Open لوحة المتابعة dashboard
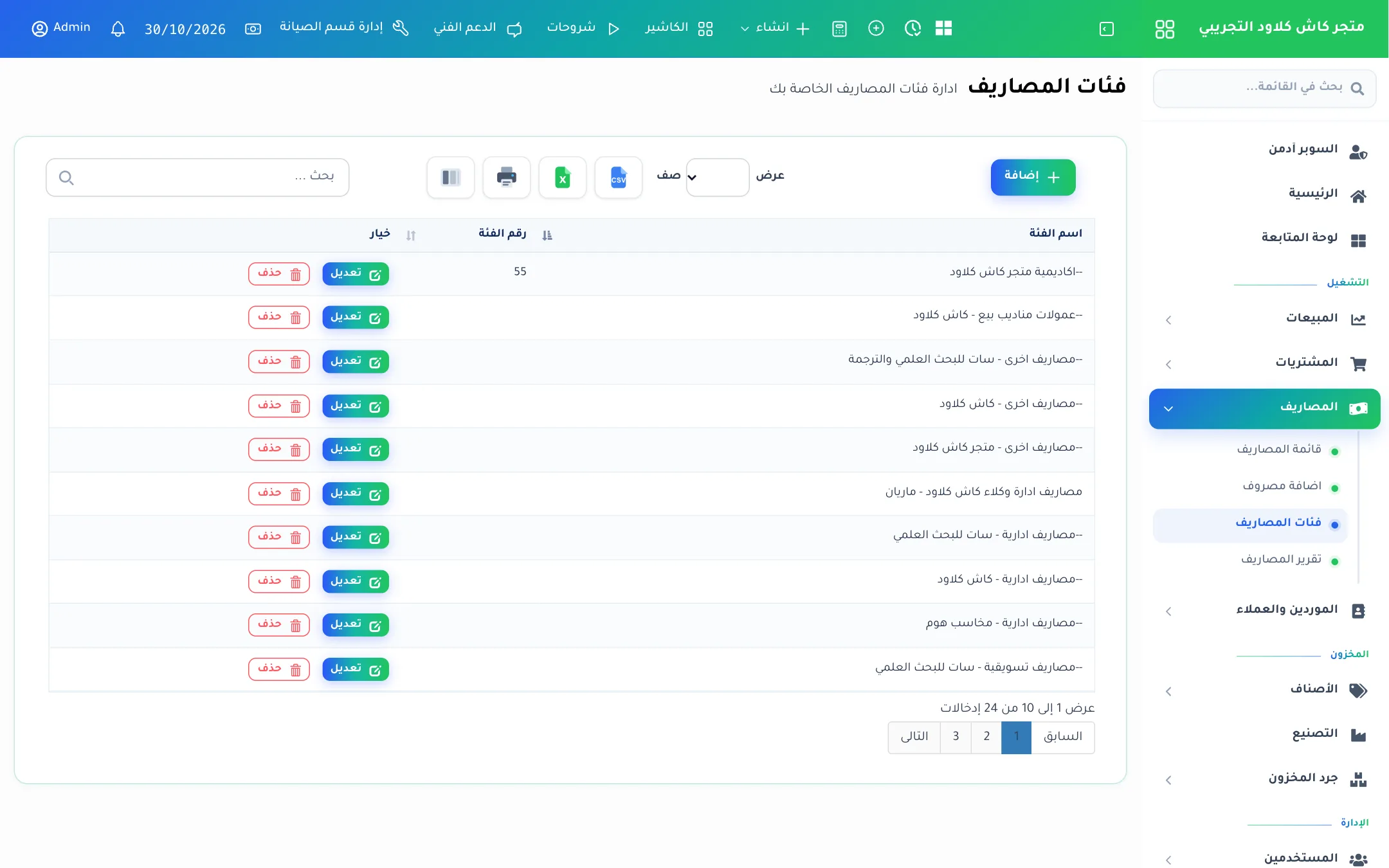The width and height of the screenshot is (1389, 868). click(1313, 239)
